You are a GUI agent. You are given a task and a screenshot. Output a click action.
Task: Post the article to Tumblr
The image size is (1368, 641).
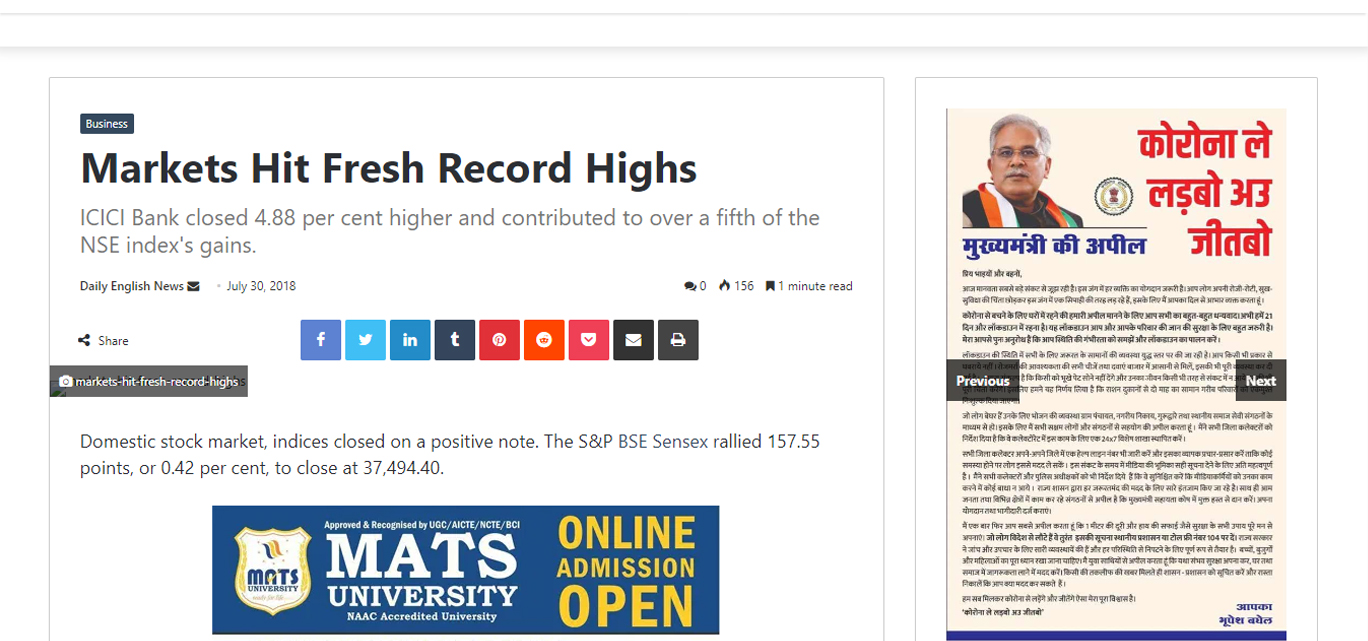click(455, 340)
